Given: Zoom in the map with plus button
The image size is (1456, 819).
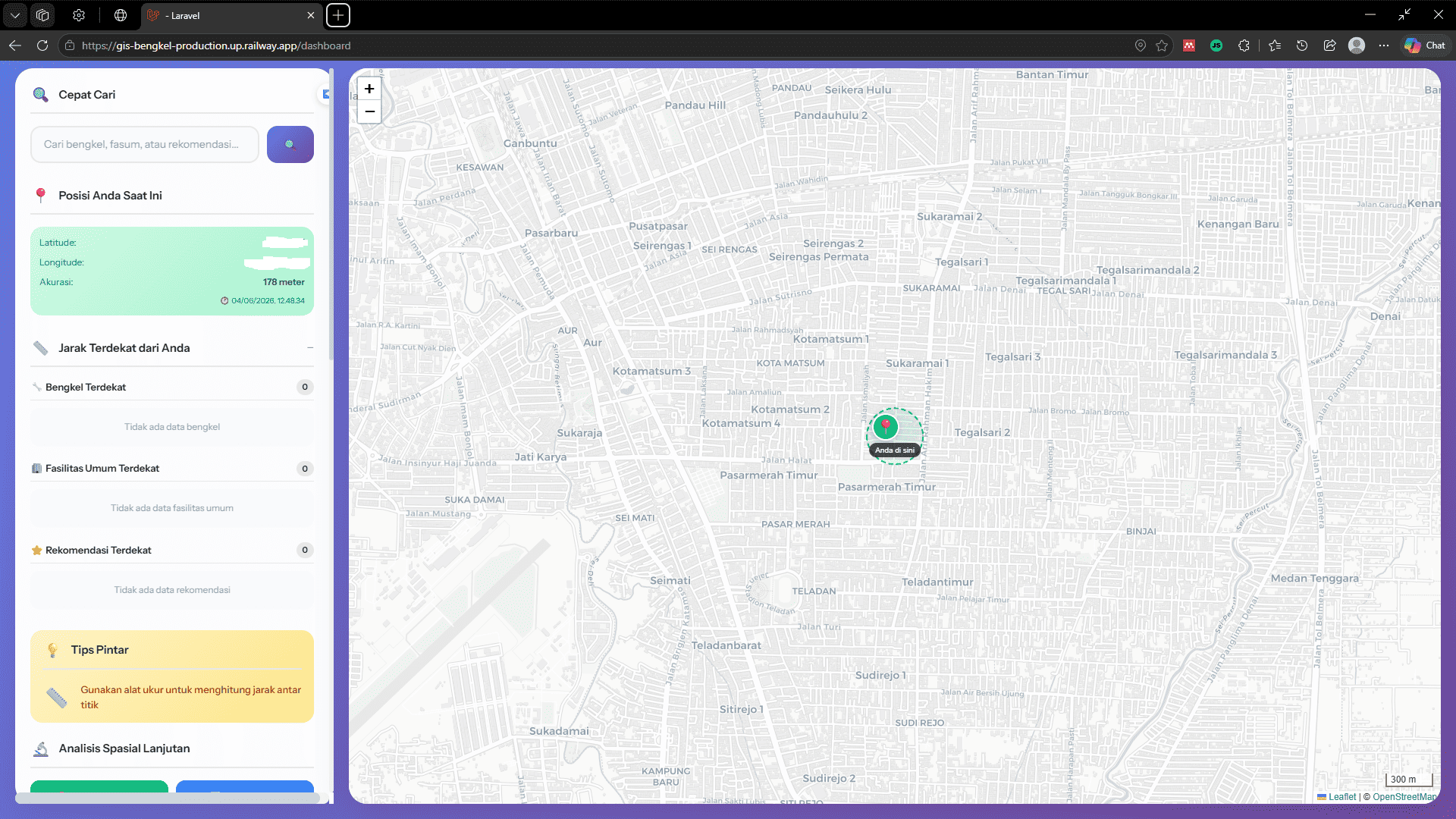Looking at the screenshot, I should (x=369, y=89).
